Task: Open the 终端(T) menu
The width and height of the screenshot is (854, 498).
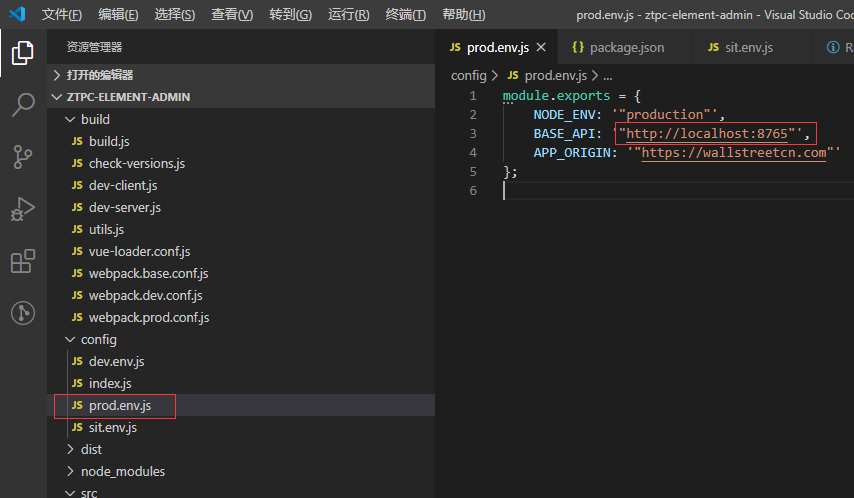Action: pyautogui.click(x=406, y=14)
